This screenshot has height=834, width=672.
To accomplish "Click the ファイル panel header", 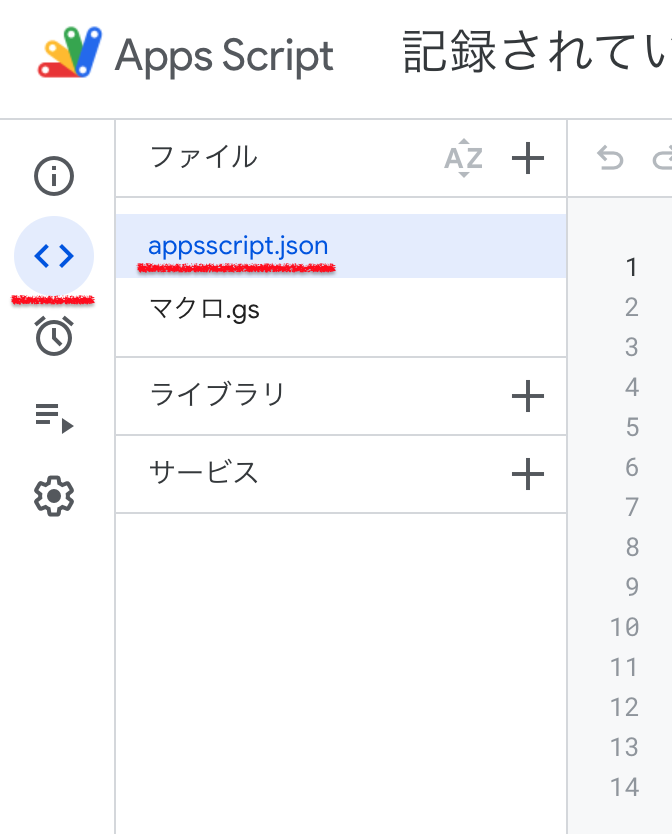I will coord(203,157).
